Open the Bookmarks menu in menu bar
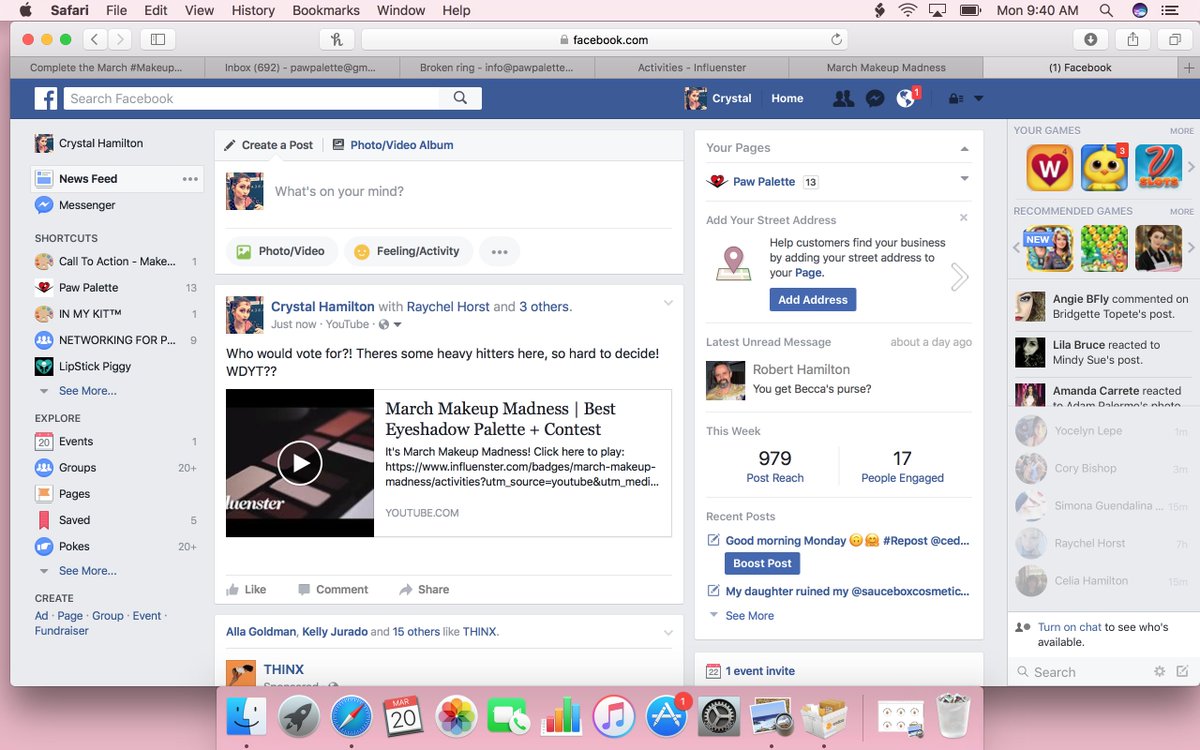Image resolution: width=1200 pixels, height=750 pixels. coord(326,10)
